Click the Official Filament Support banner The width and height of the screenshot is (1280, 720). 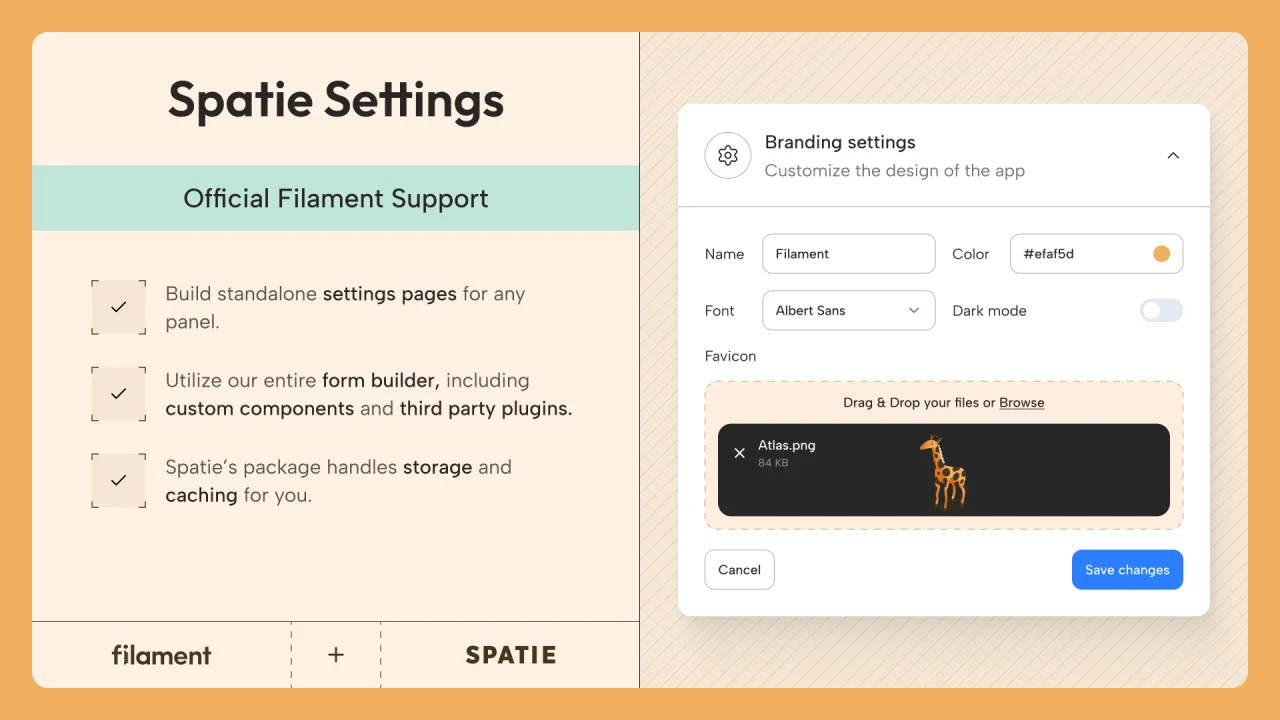click(x=335, y=198)
